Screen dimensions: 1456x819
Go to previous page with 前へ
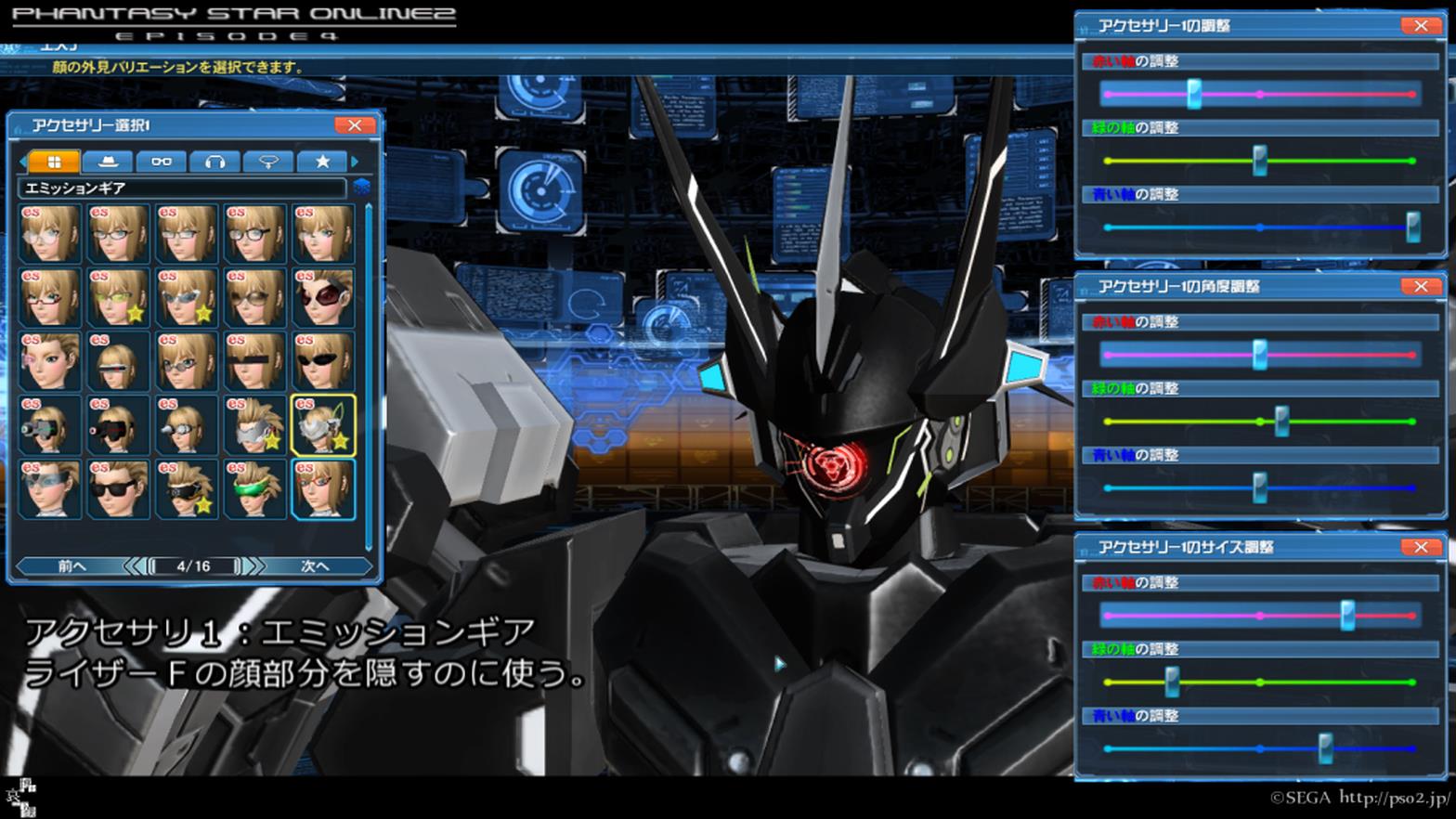(x=71, y=565)
